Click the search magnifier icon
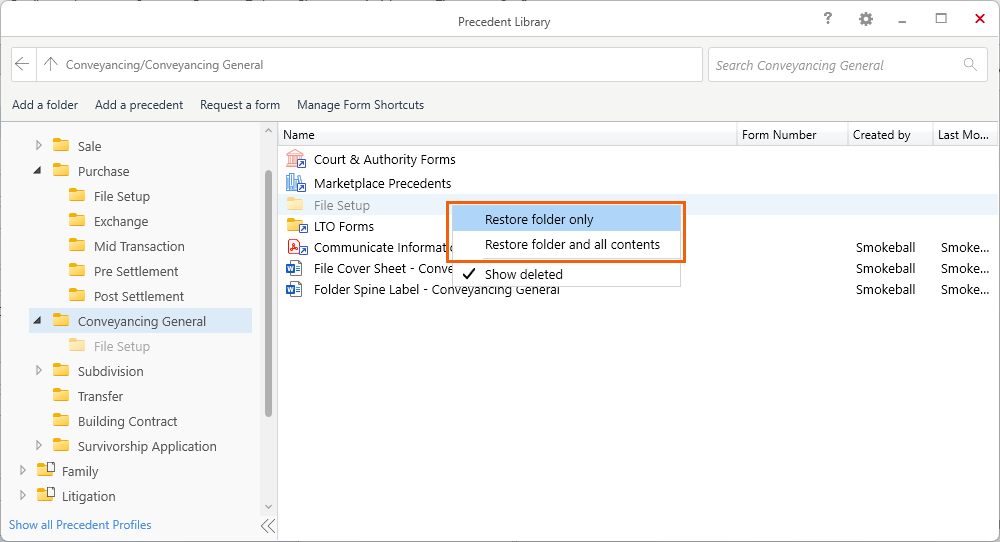Screen dimensions: 1000x542 tap(970, 65)
